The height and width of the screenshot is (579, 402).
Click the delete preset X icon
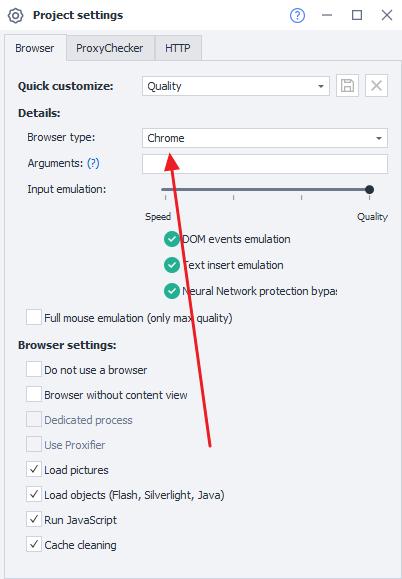(x=376, y=86)
